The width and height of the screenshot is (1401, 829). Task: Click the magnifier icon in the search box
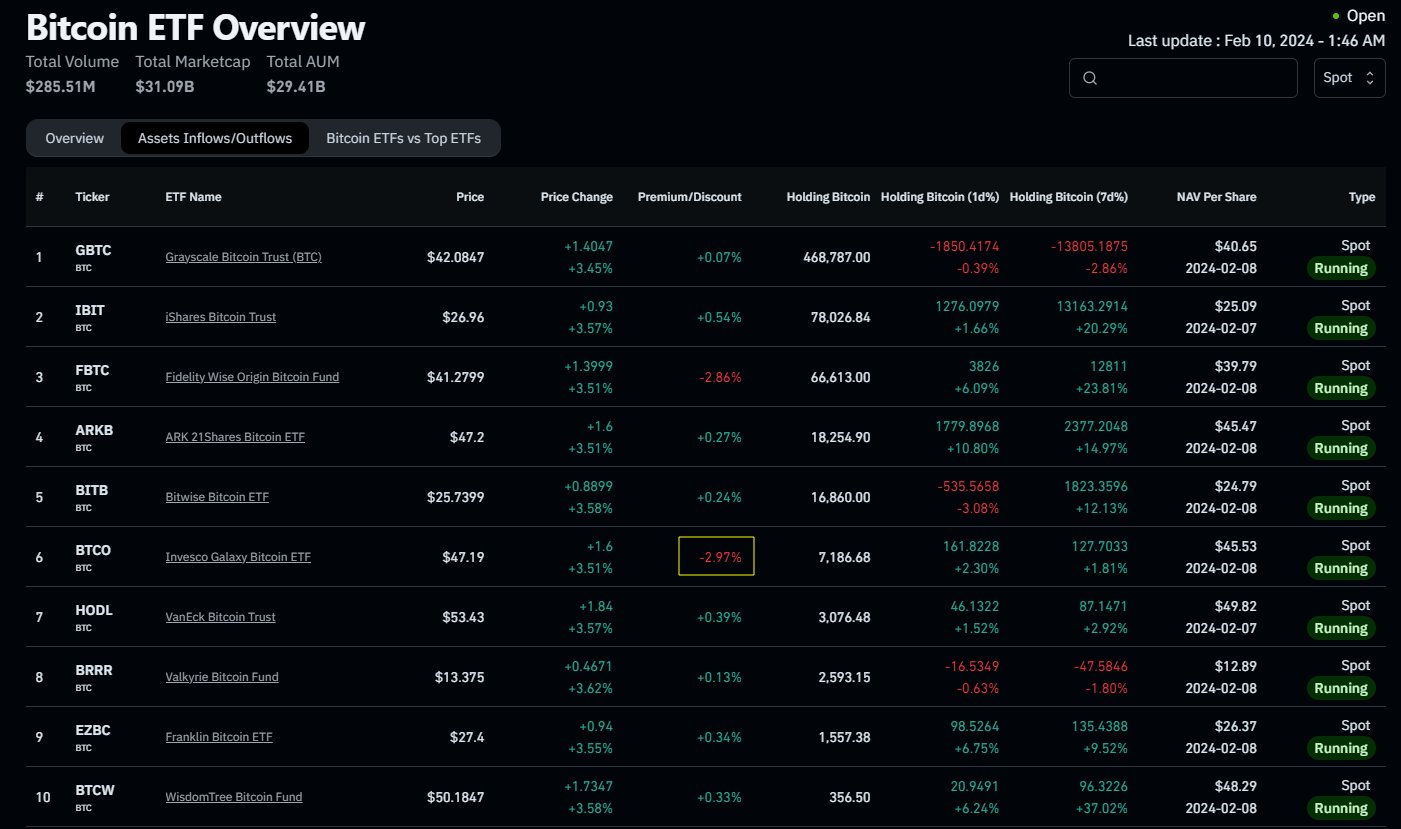(1090, 78)
